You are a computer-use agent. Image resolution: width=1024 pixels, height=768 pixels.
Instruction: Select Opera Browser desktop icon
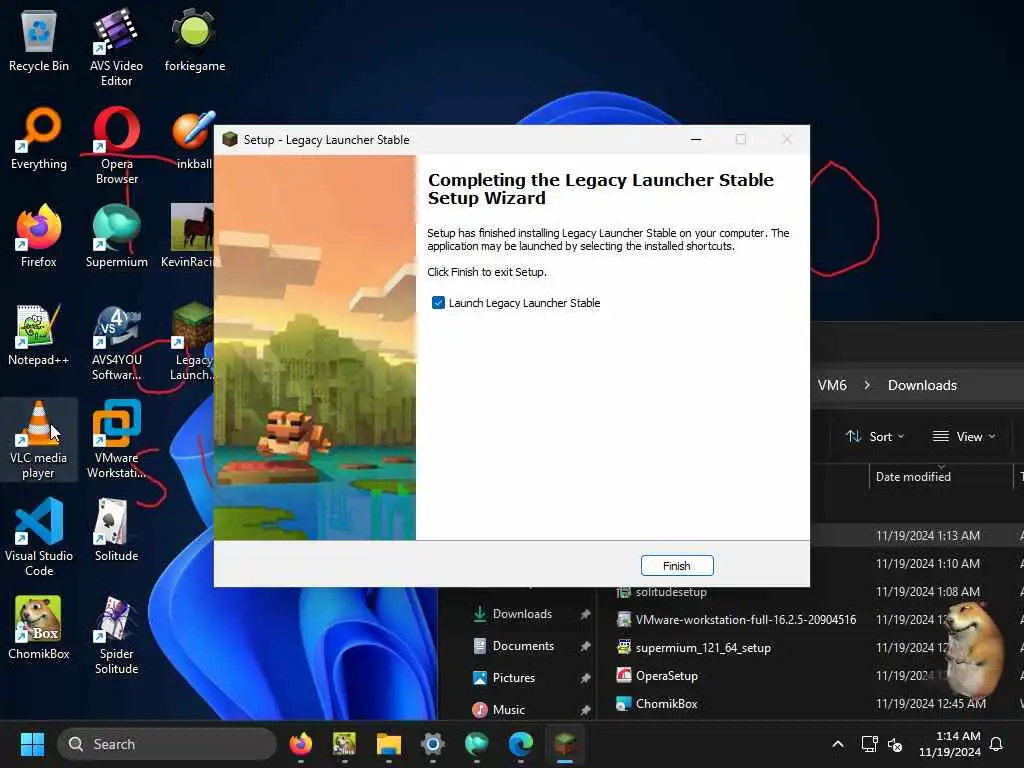116,146
